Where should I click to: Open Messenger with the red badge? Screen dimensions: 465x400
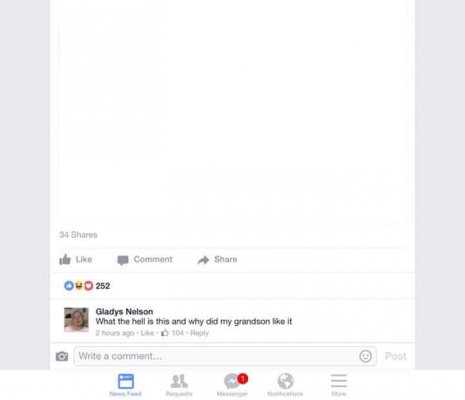pyautogui.click(x=232, y=385)
